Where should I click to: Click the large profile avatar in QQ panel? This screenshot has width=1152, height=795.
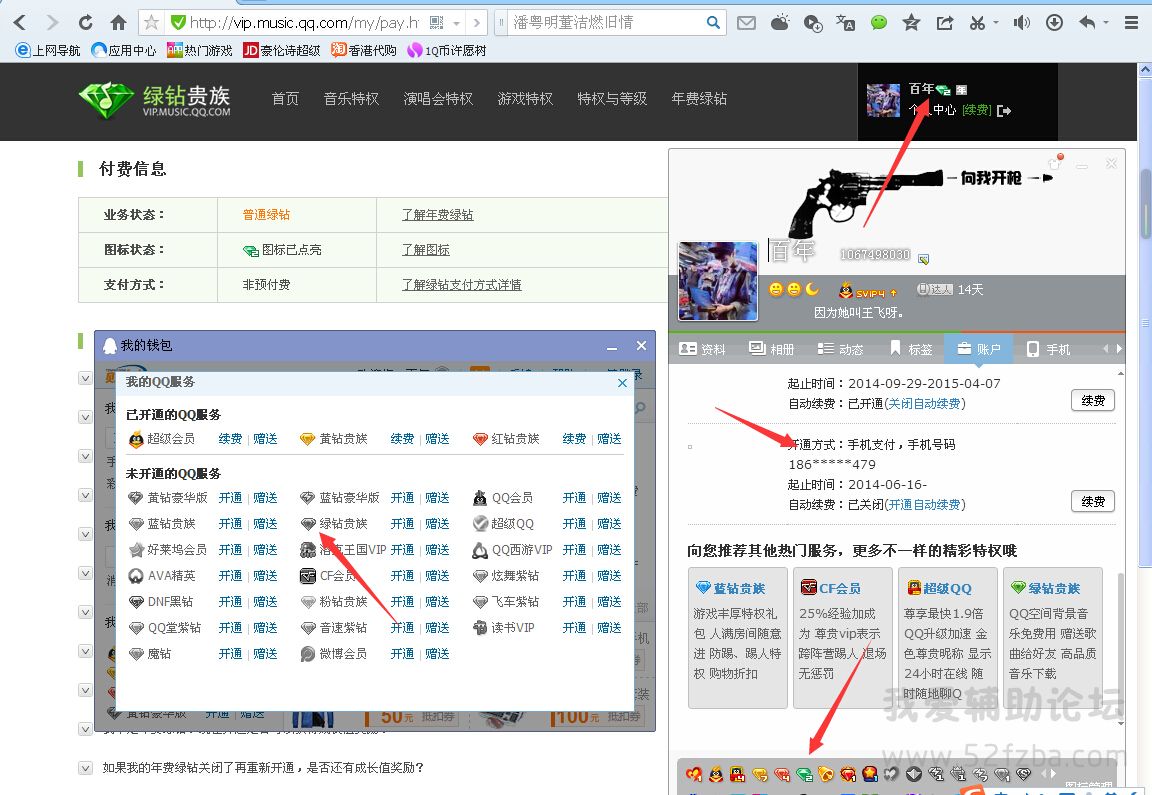(x=718, y=281)
